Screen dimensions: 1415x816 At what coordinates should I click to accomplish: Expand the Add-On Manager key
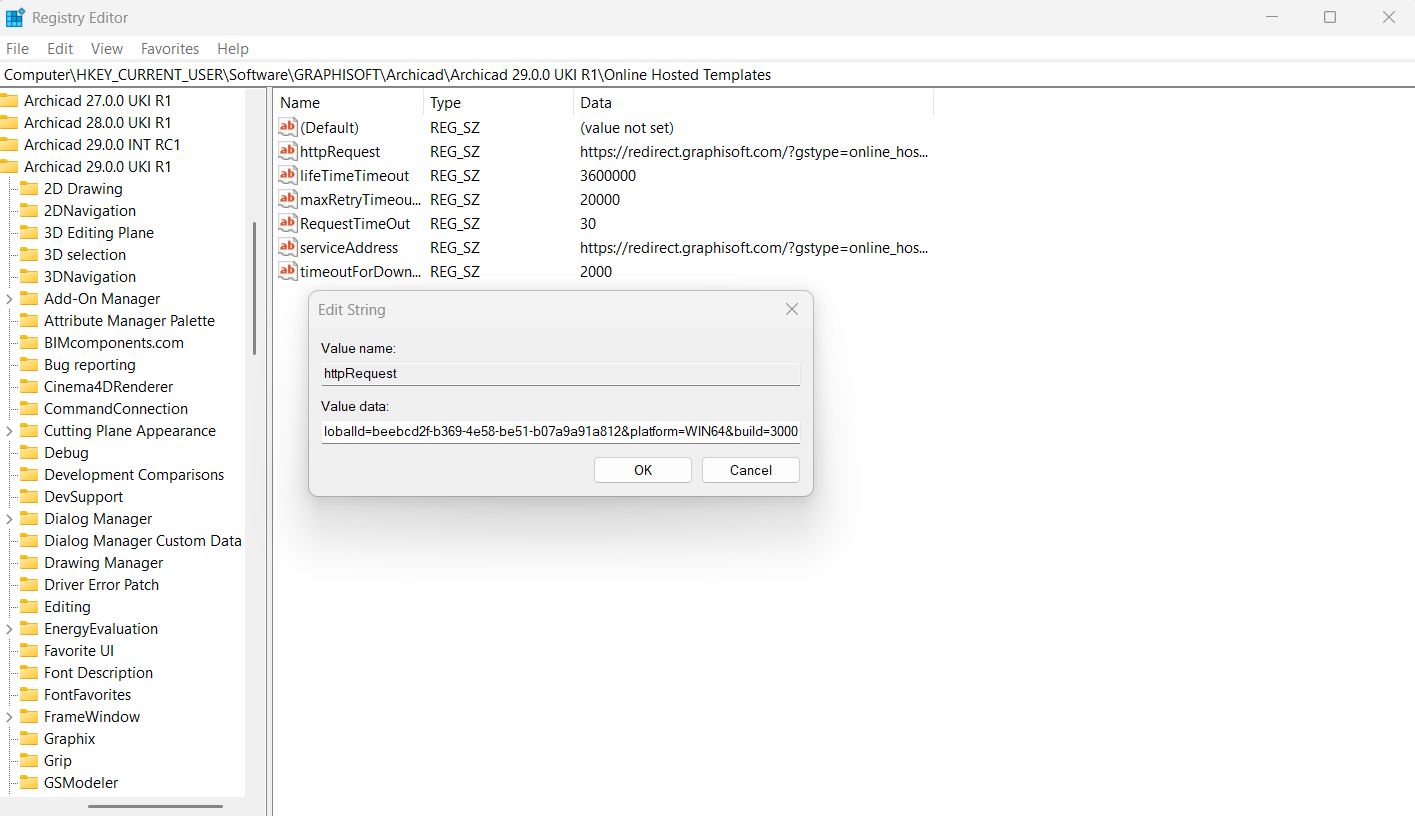coord(9,298)
